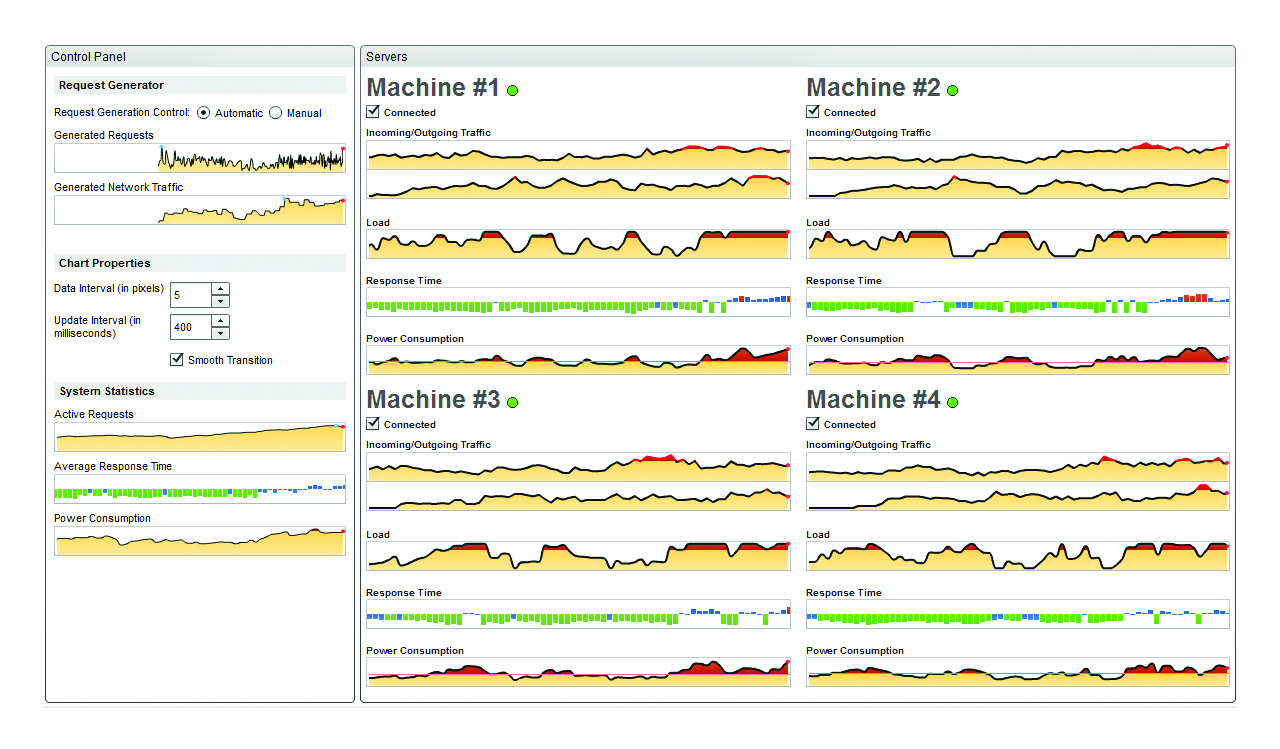
Task: Disable the Smooth Transition checkbox
Action: 177,359
